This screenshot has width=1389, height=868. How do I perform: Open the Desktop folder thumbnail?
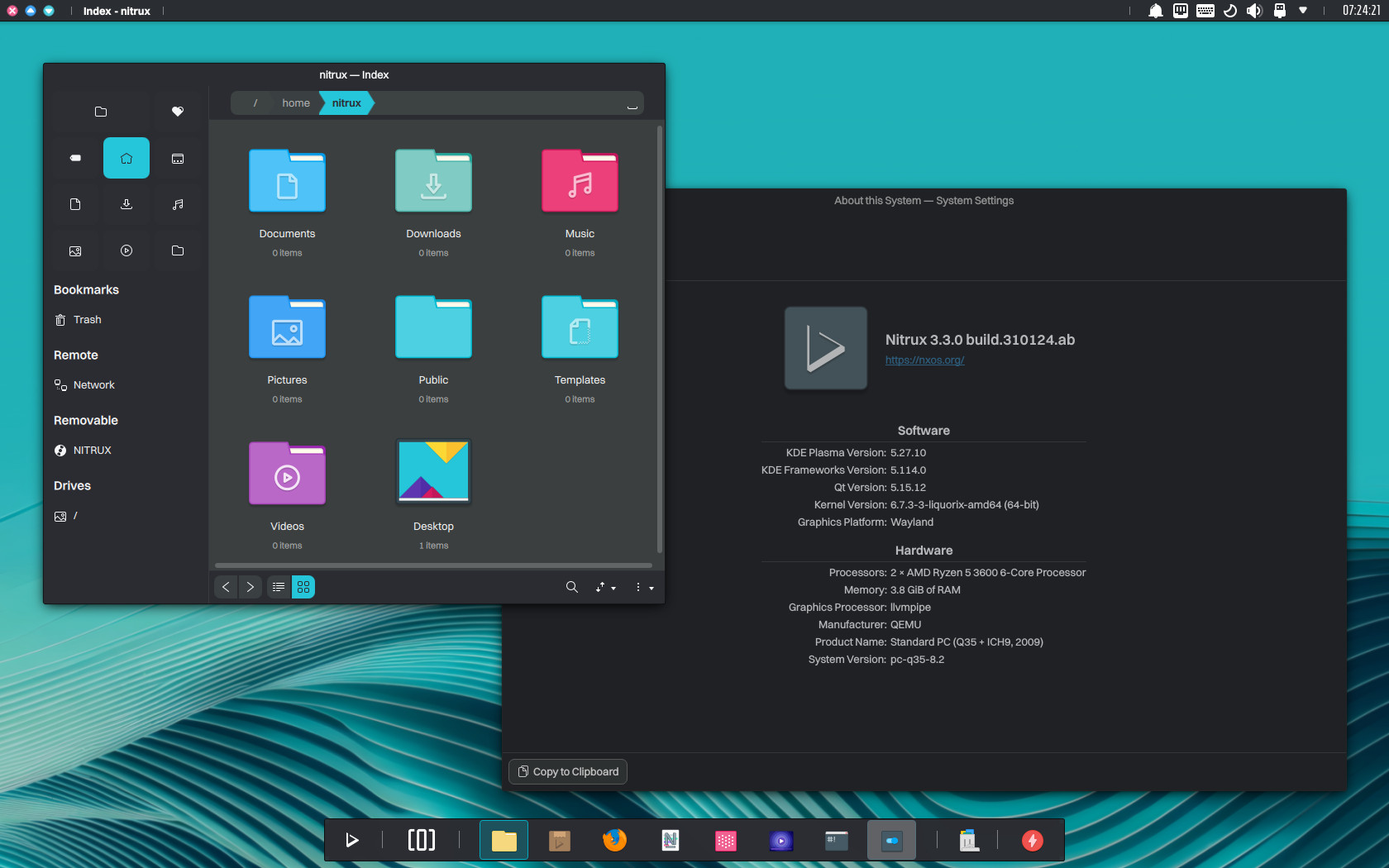433,472
